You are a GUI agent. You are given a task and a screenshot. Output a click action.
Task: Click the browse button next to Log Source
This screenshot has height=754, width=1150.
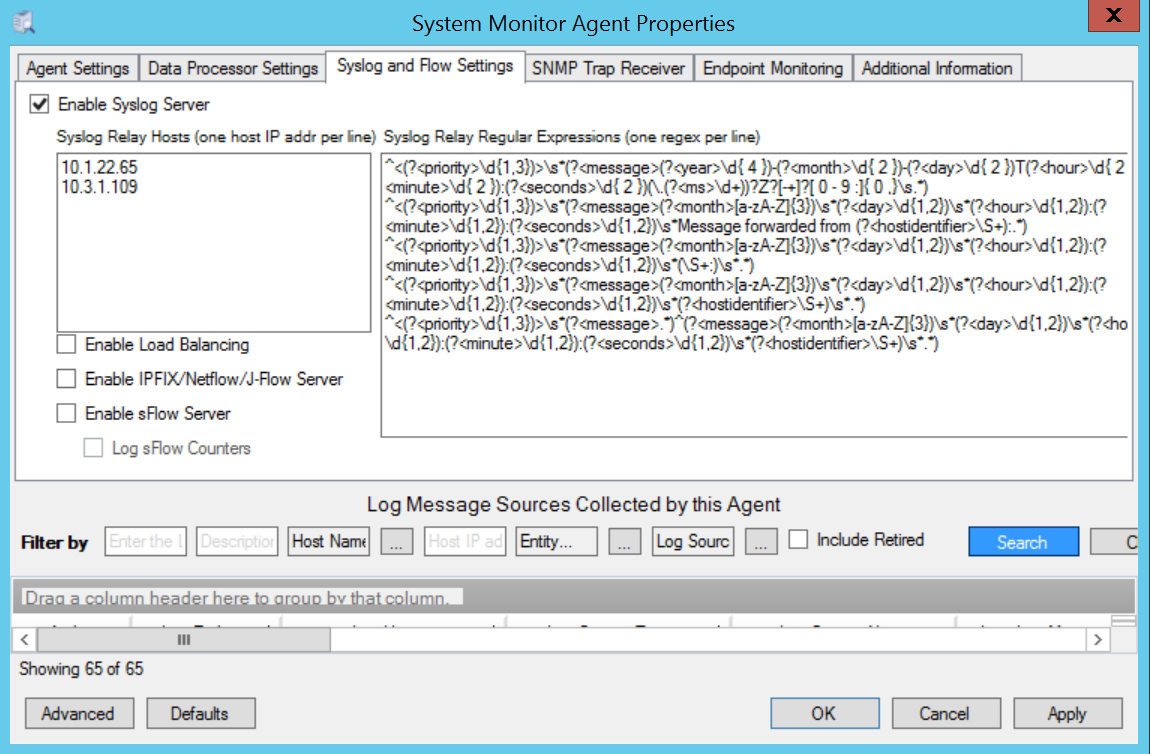761,541
